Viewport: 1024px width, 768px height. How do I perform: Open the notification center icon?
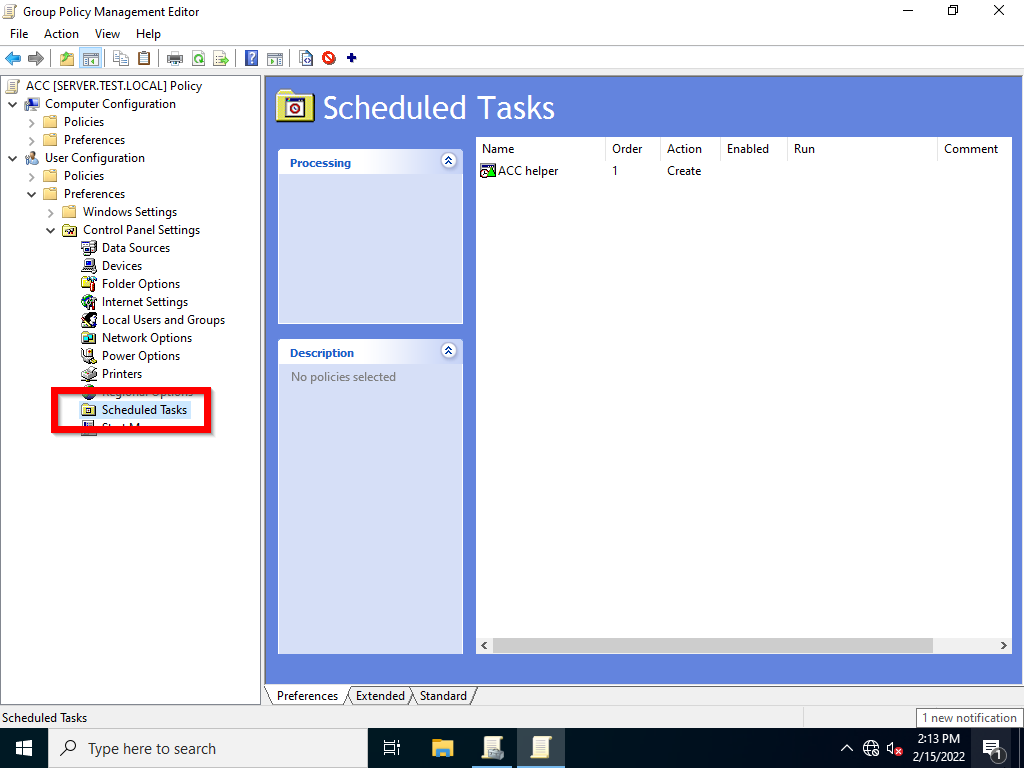tap(992, 748)
